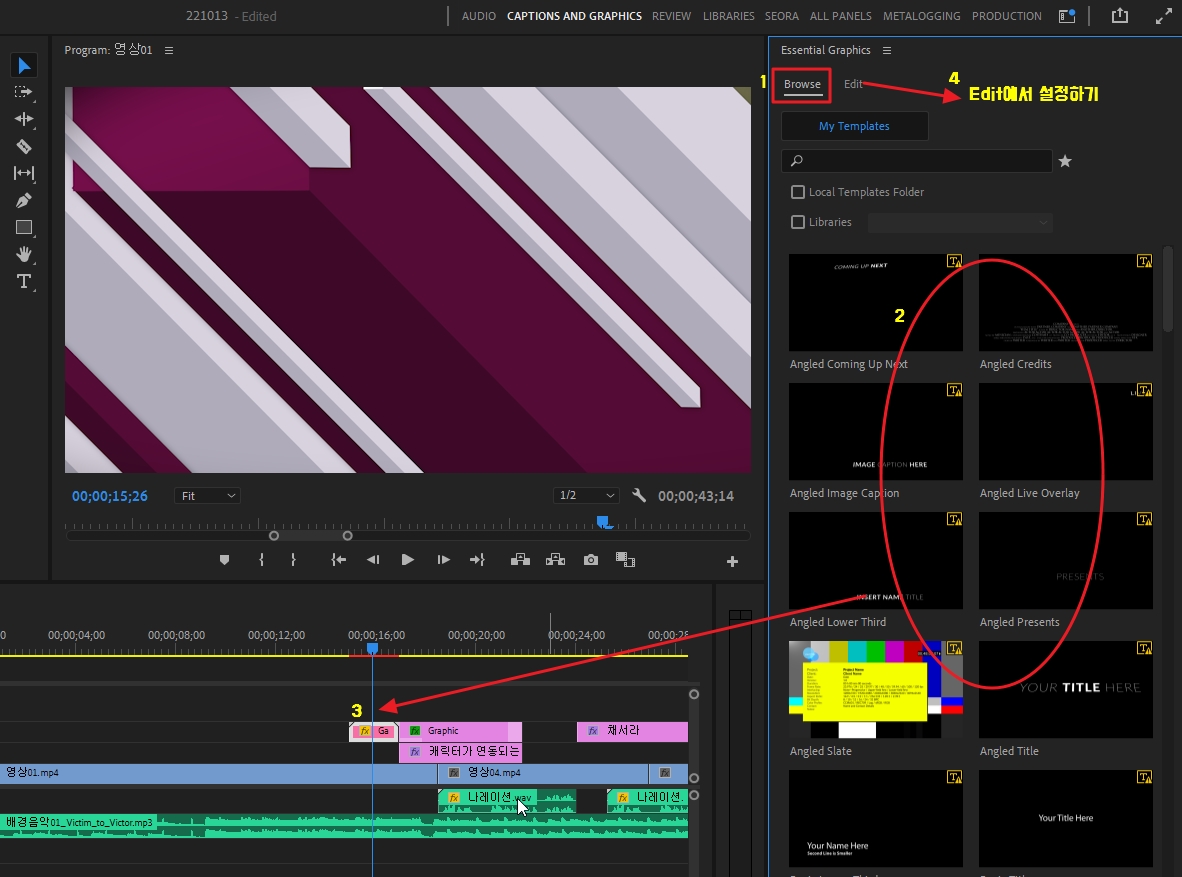The height and width of the screenshot is (877, 1182).
Task: Open the Workspaces icon in header
Action: pyautogui.click(x=1067, y=16)
